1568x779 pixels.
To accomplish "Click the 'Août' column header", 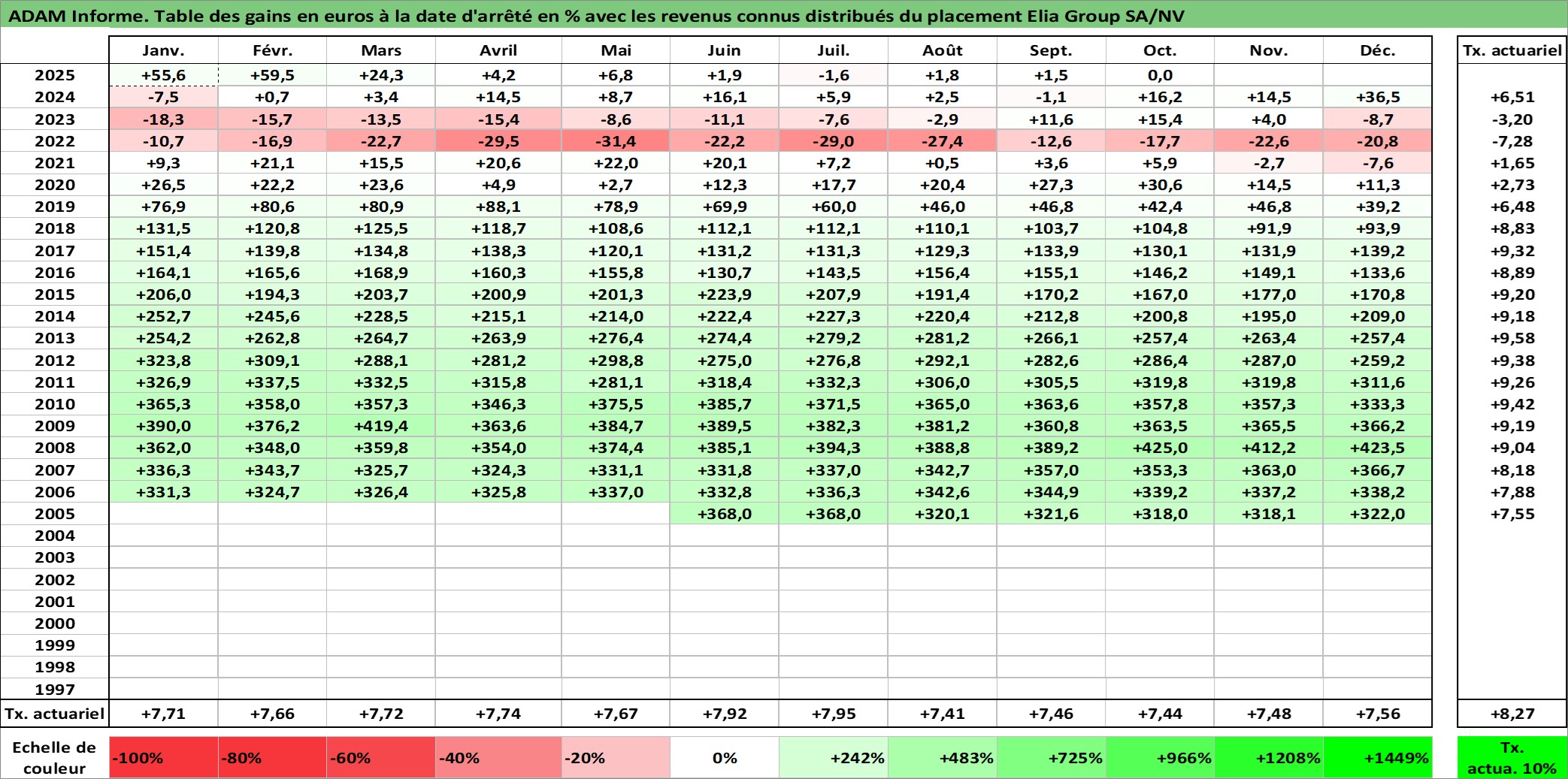I will tap(943, 50).
